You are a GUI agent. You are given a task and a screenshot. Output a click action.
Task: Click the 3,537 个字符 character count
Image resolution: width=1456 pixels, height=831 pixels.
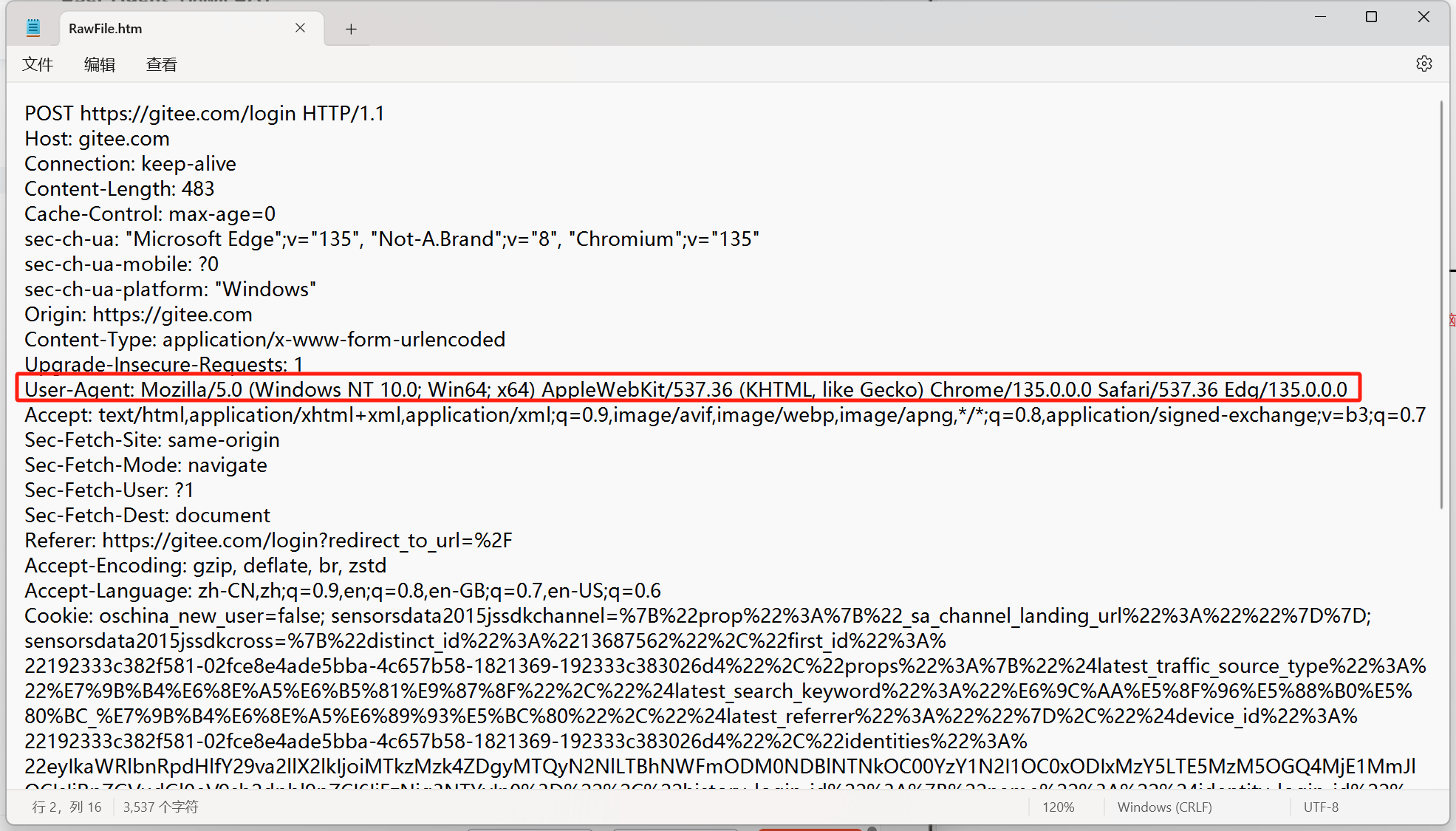[x=160, y=807]
